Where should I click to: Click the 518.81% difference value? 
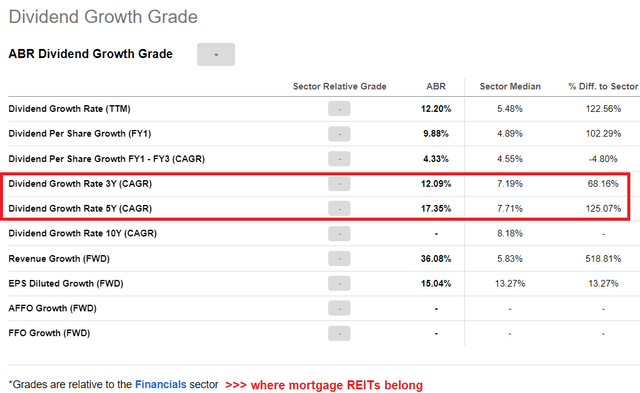603,259
